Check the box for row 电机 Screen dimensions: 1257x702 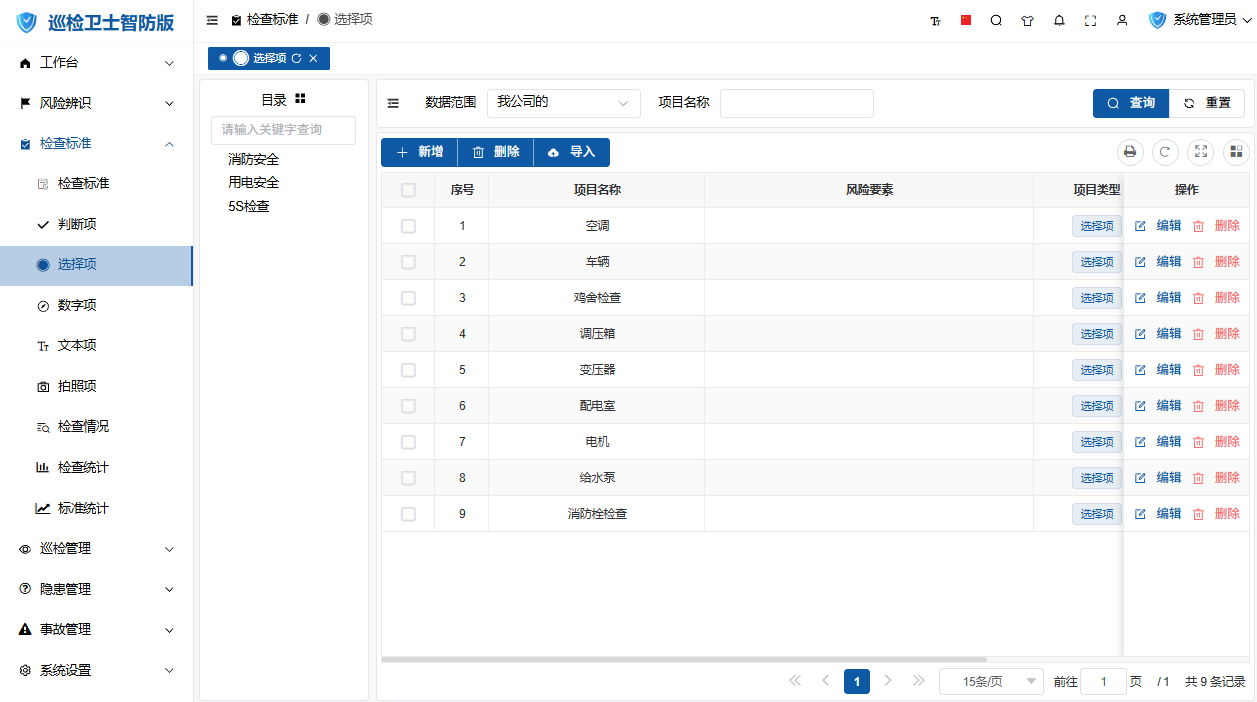click(408, 442)
